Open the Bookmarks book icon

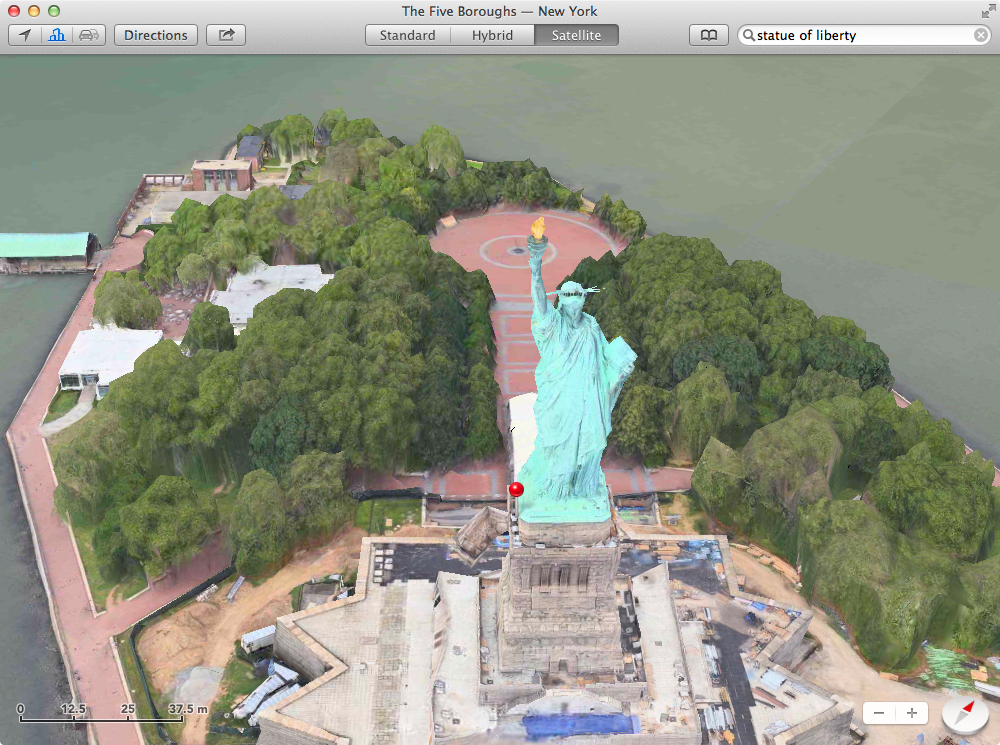coord(709,35)
